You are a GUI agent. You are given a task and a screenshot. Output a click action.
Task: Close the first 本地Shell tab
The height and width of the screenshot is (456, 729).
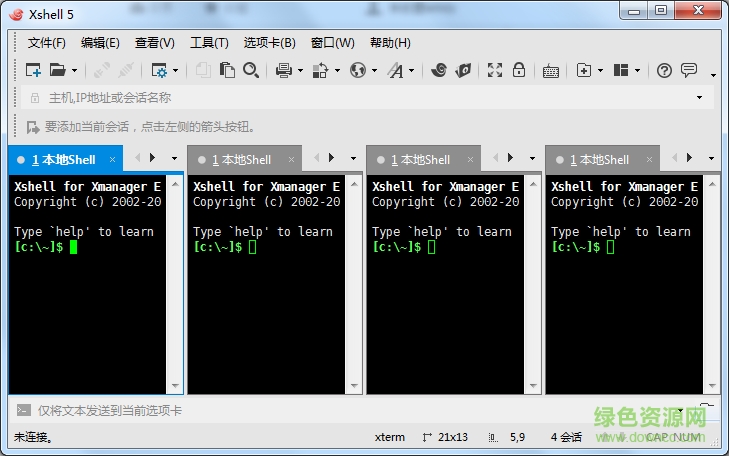coord(112,160)
